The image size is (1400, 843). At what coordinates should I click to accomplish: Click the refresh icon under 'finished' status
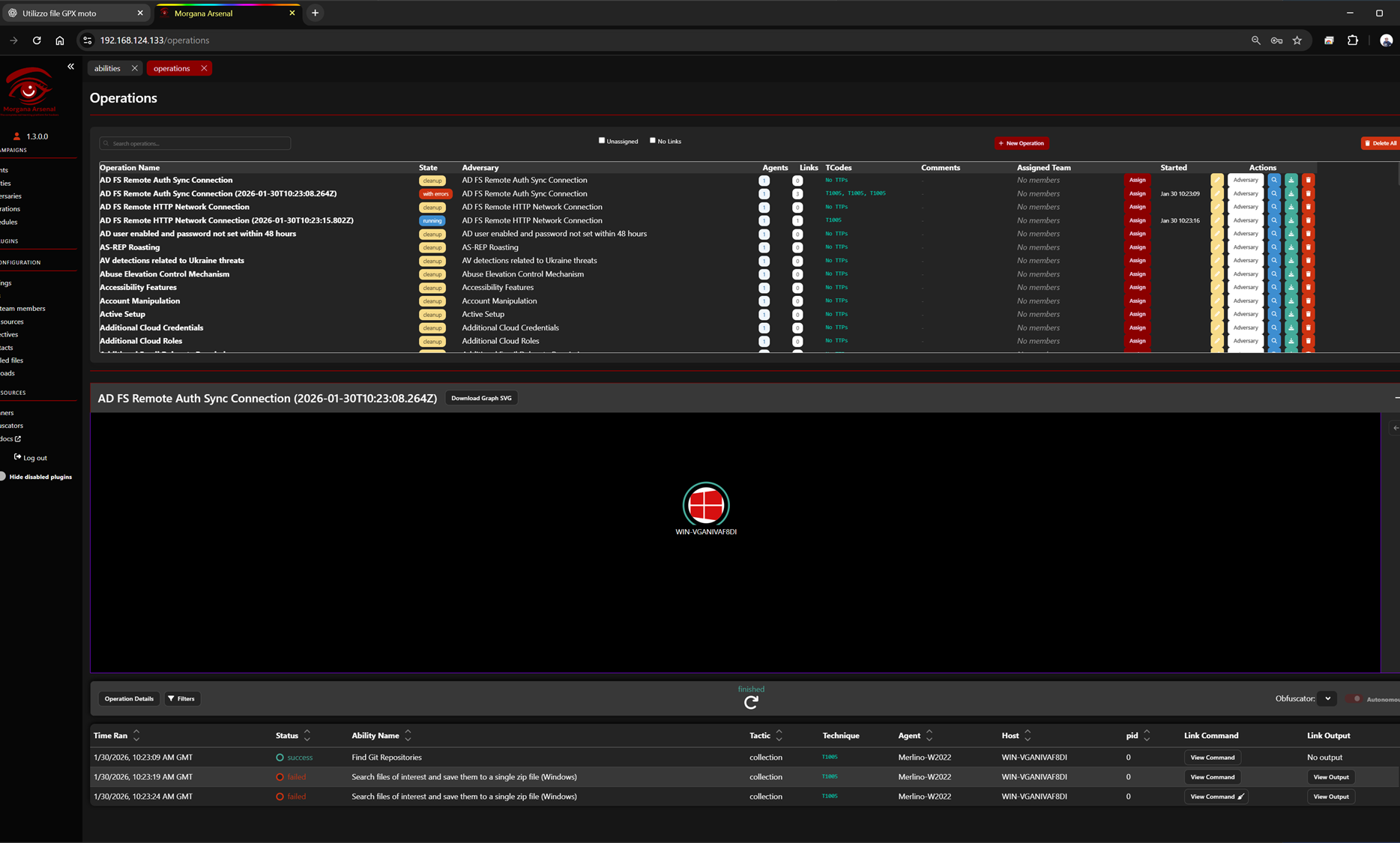[751, 702]
